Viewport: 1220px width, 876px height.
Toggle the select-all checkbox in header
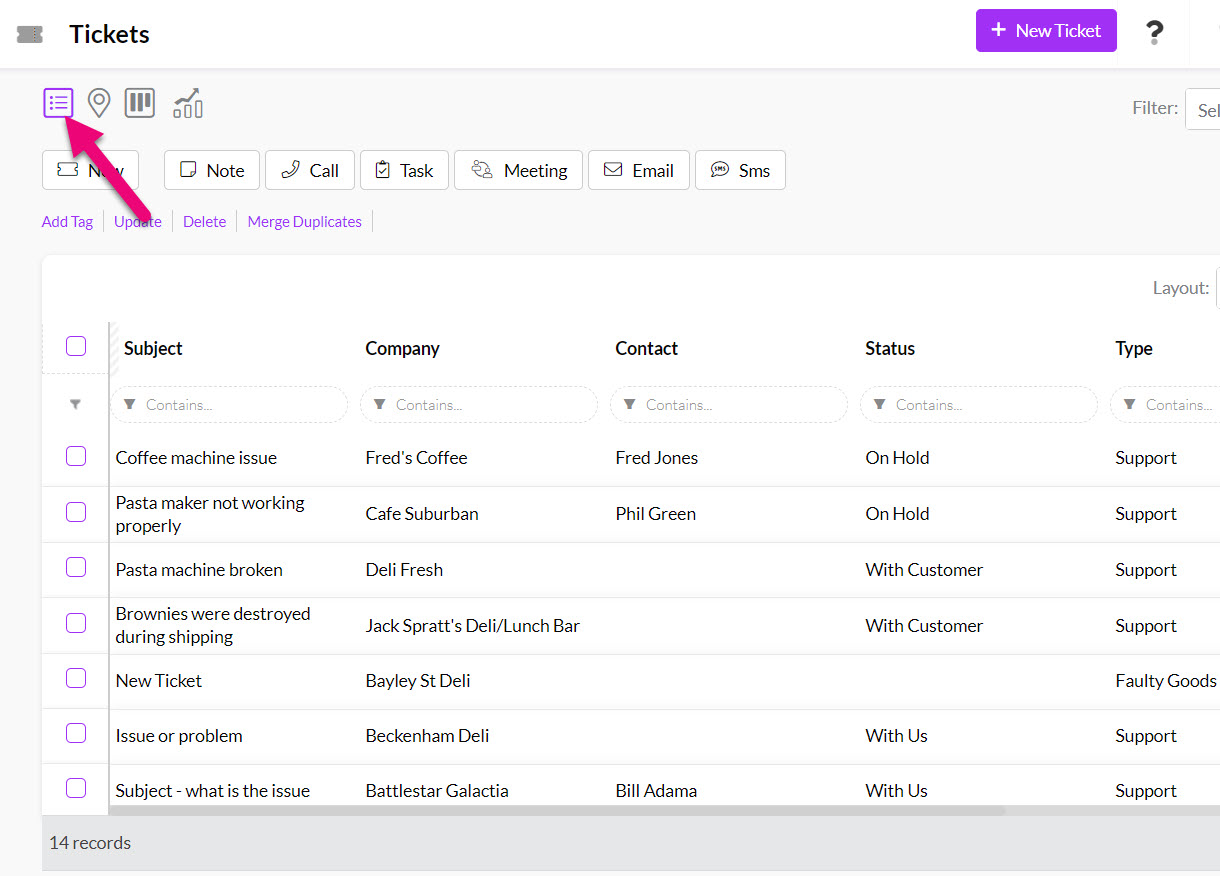click(x=76, y=346)
